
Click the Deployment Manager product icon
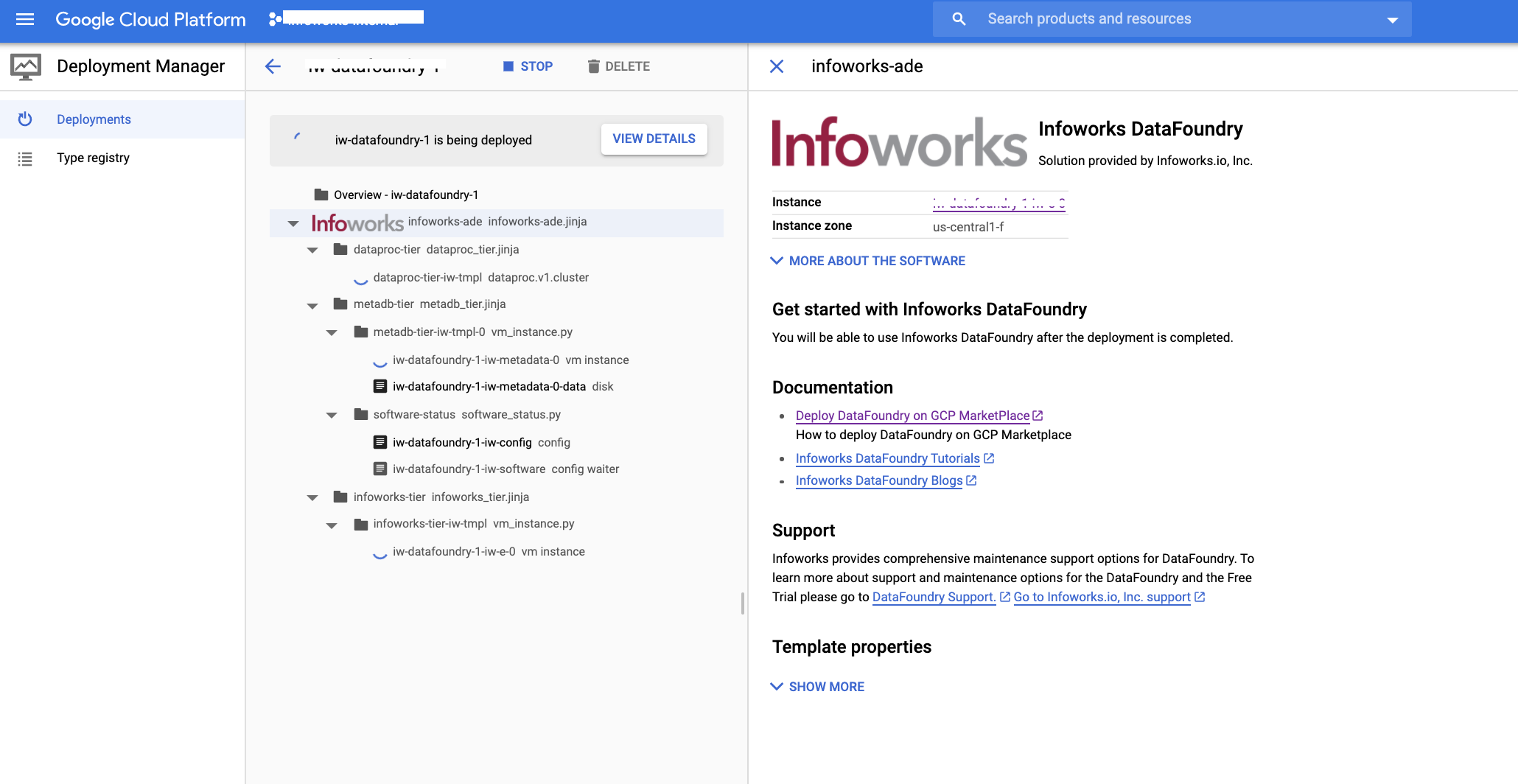[26, 66]
